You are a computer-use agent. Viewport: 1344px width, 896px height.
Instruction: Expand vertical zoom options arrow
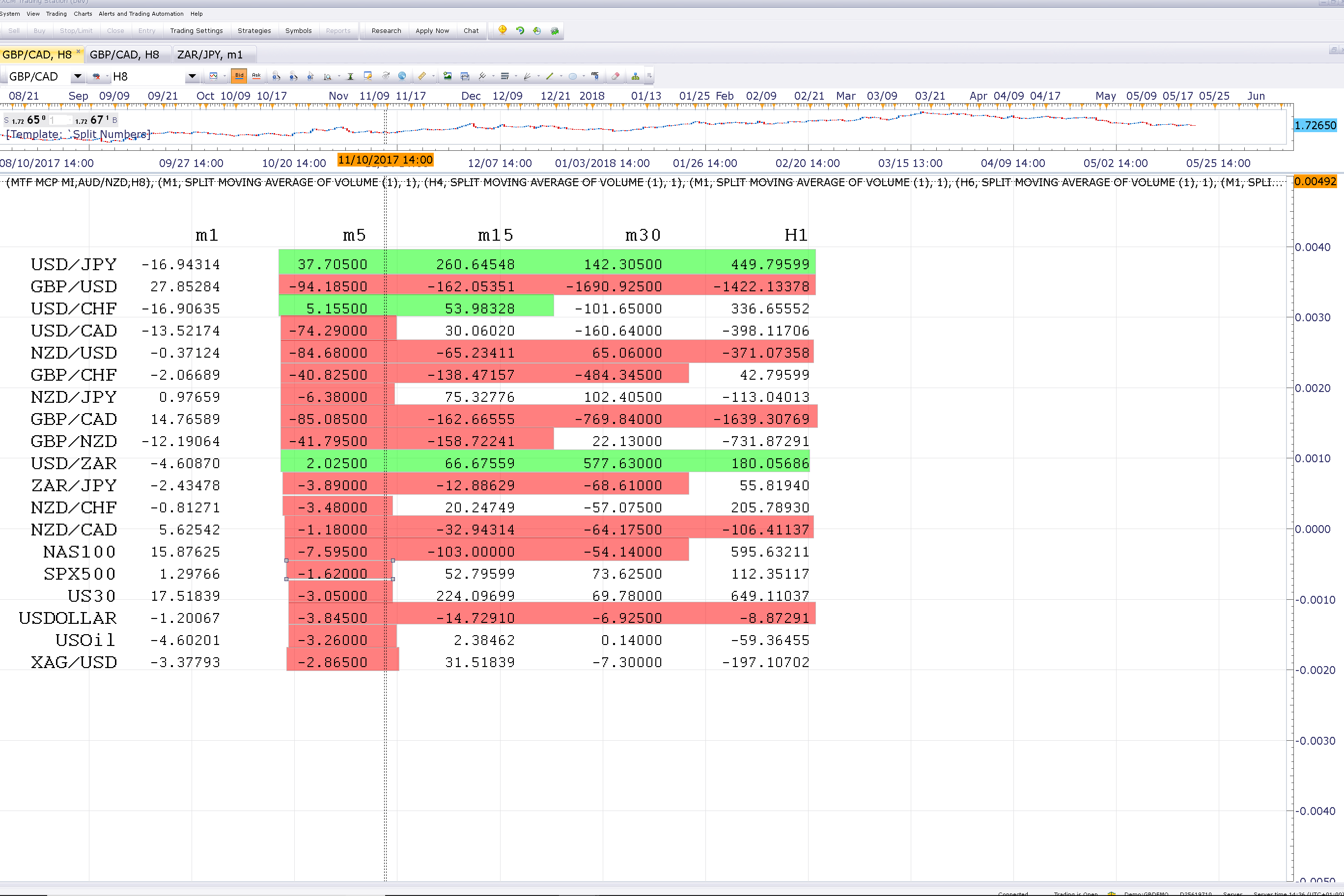click(339, 76)
